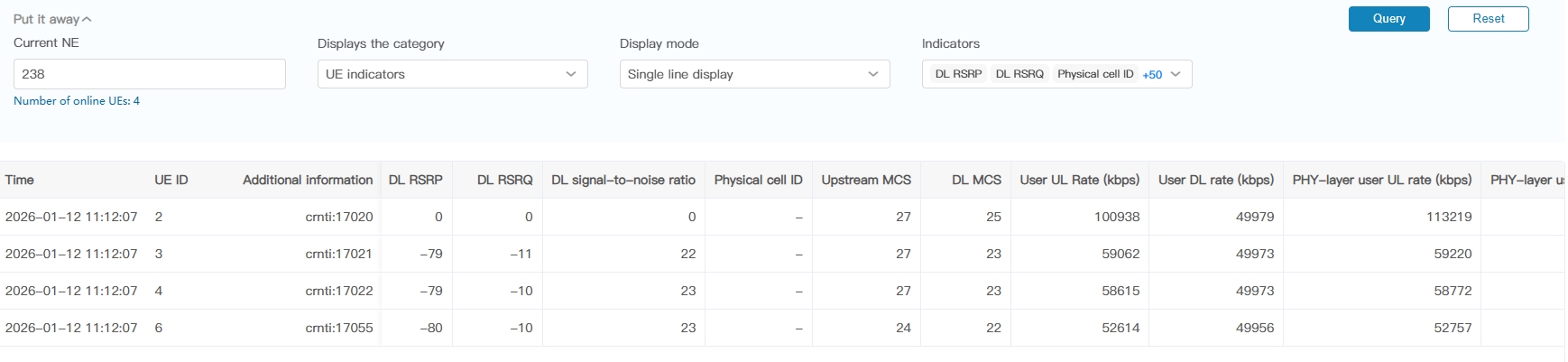This screenshot has height=362, width=1568.
Task: Click the DL signal-to-noise ratio column header
Action: pyautogui.click(x=623, y=180)
